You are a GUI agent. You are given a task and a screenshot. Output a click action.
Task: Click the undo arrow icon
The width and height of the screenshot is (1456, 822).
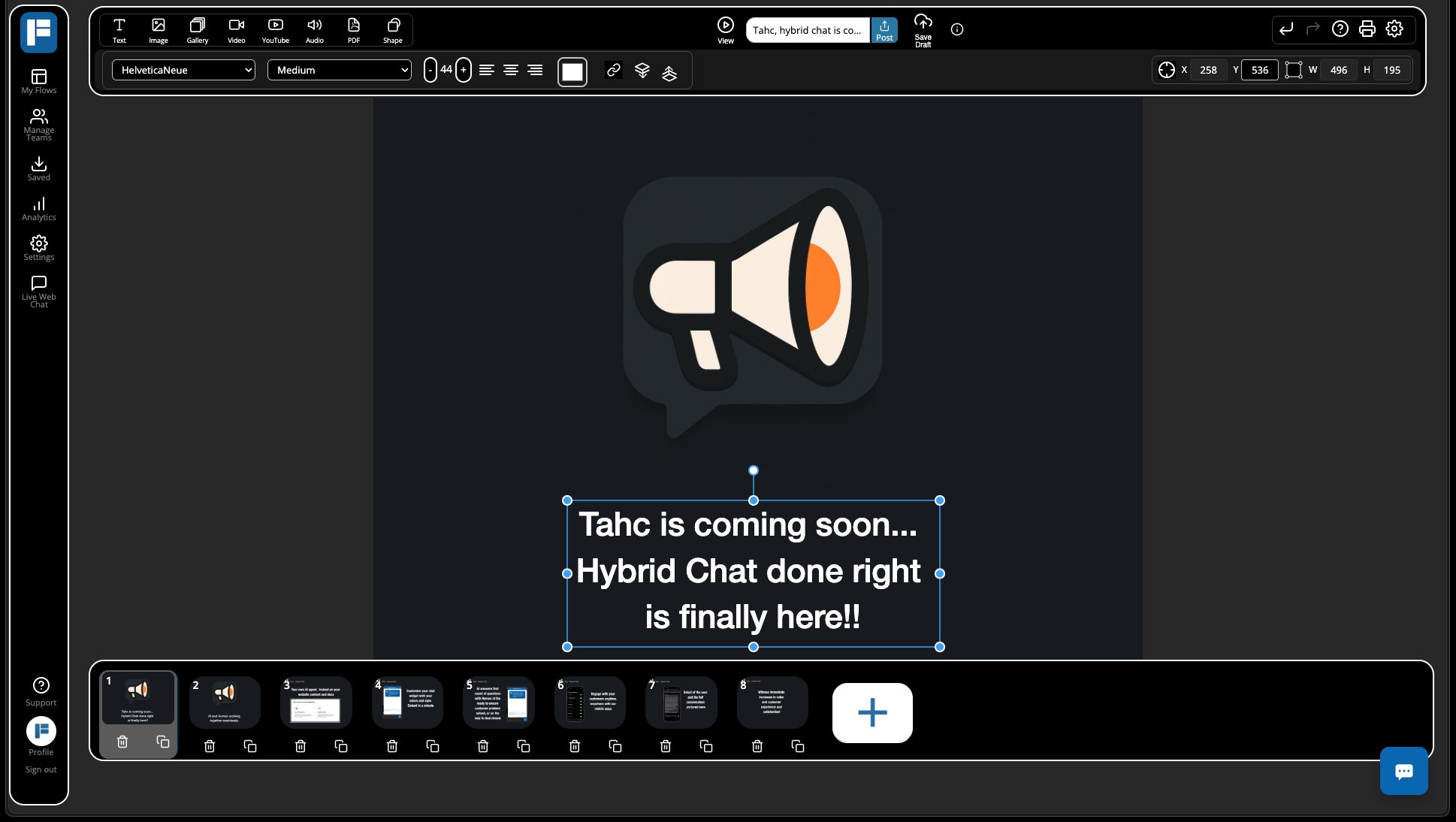(1285, 29)
